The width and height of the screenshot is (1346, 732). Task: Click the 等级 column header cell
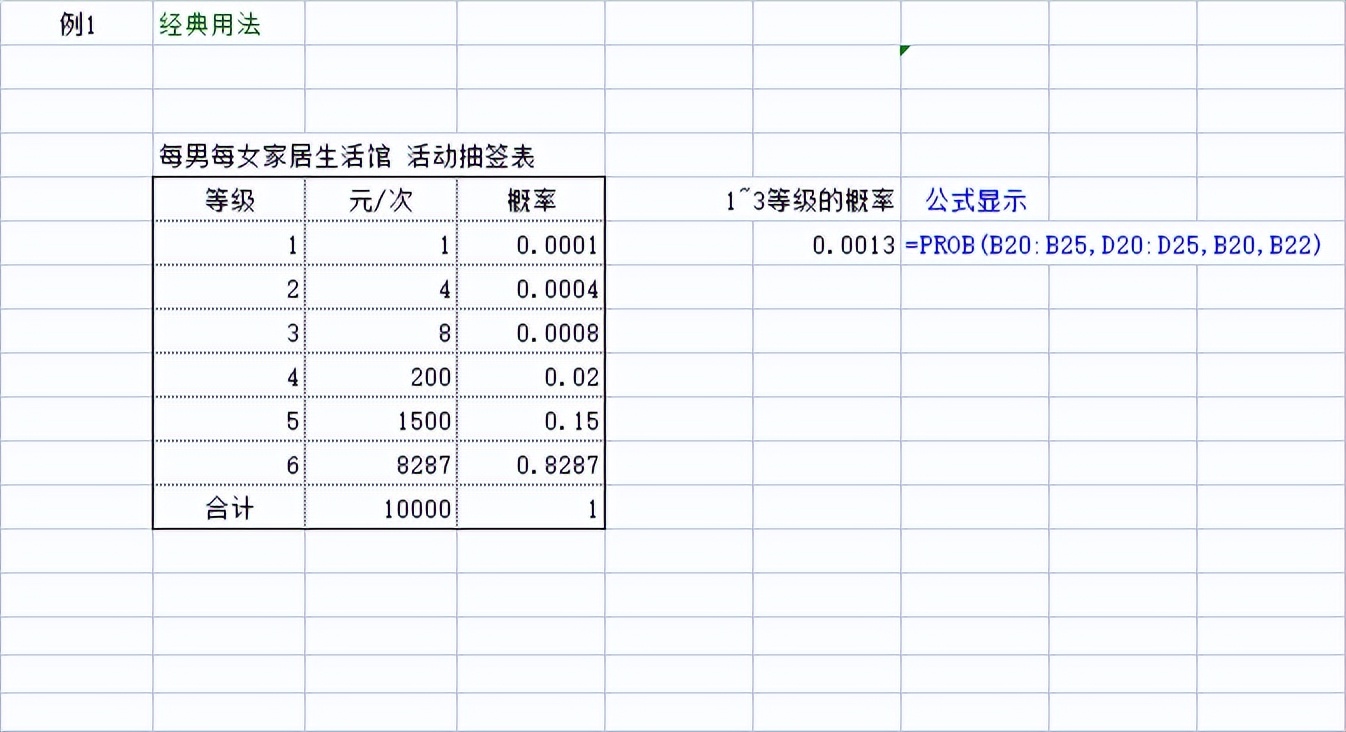click(x=228, y=199)
